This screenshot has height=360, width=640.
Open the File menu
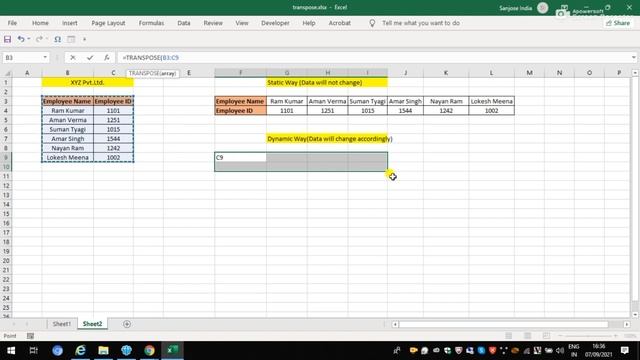click(x=12, y=23)
